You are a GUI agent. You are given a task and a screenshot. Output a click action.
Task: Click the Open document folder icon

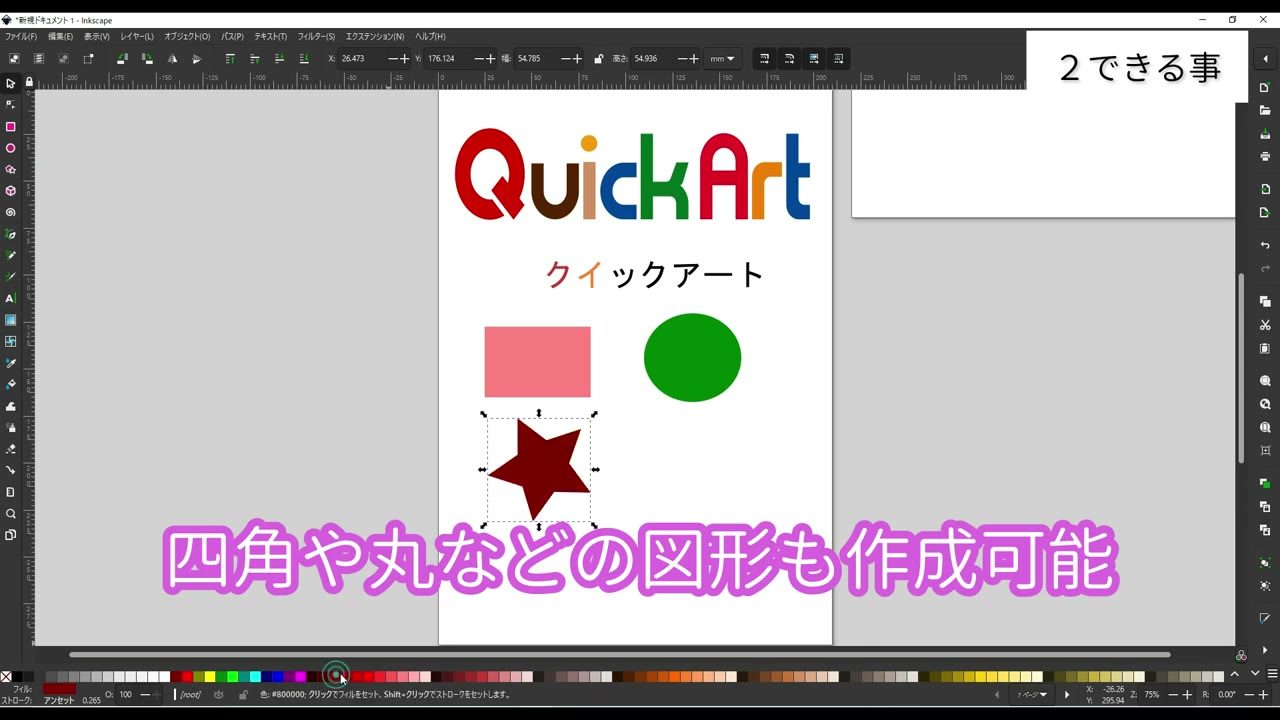[1265, 110]
